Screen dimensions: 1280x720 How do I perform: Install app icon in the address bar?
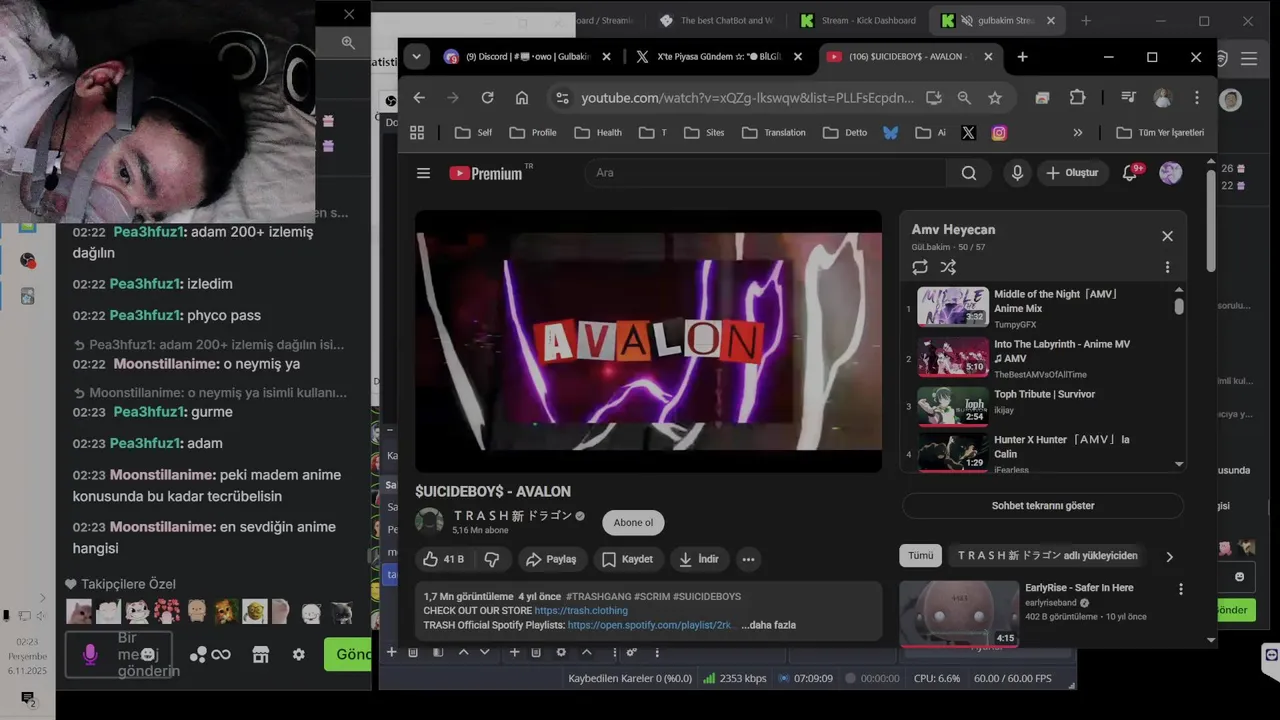tap(934, 98)
